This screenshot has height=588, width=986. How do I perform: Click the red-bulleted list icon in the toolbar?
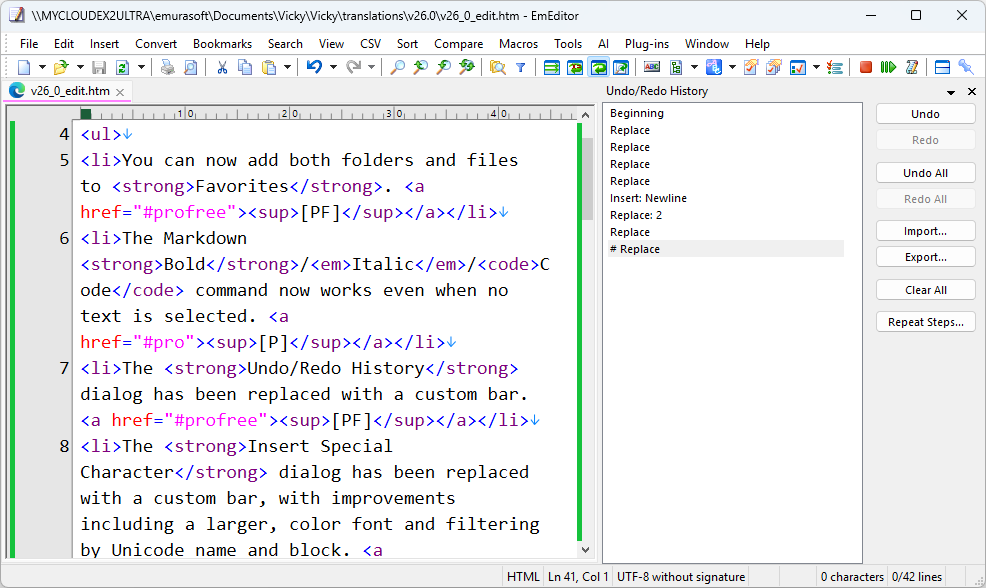pos(835,67)
